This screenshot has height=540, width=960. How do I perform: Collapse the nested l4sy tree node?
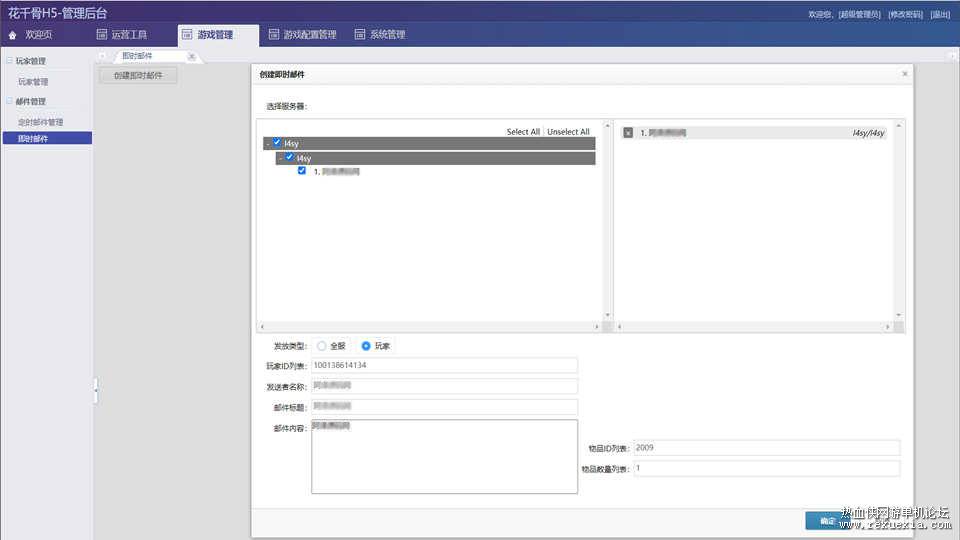point(280,158)
